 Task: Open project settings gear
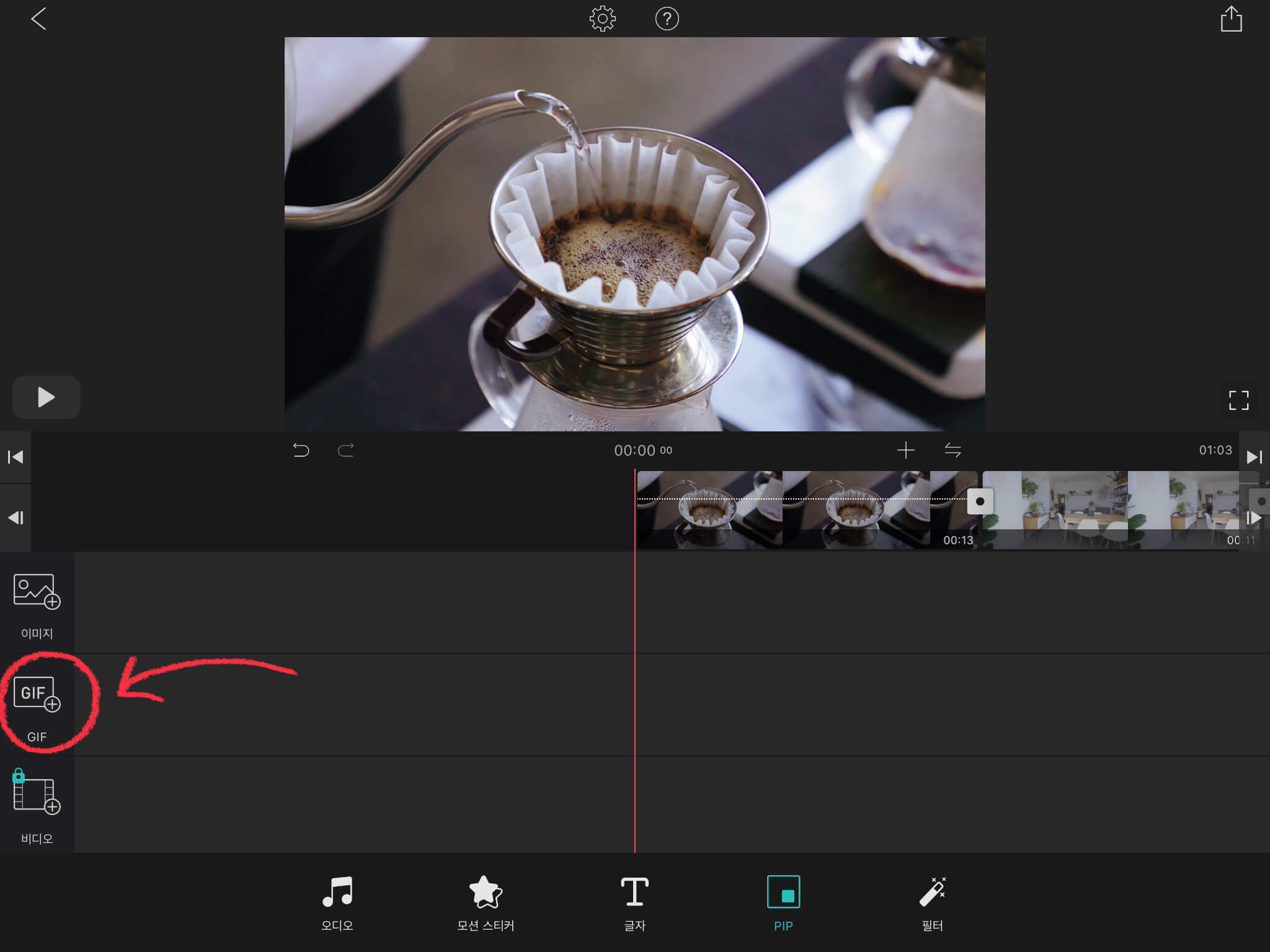(x=602, y=19)
